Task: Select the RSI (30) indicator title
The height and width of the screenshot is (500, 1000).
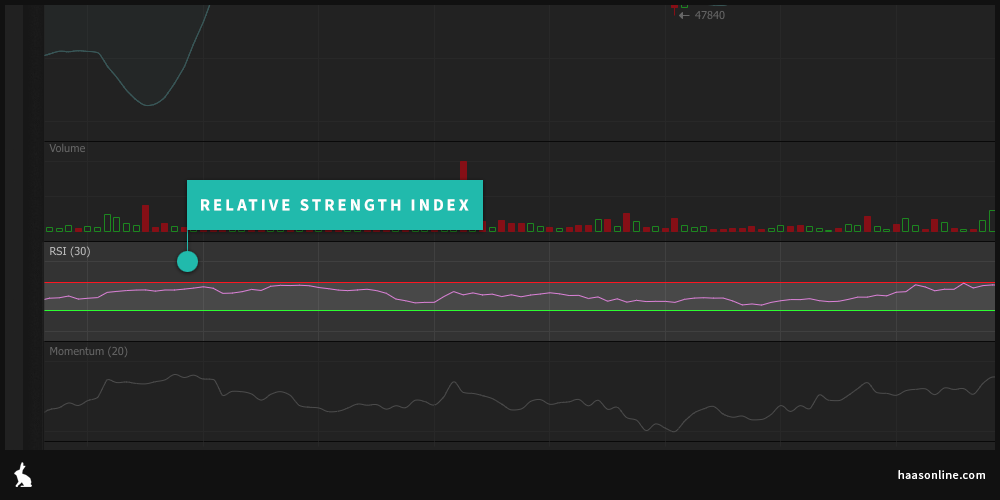Action: click(70, 251)
